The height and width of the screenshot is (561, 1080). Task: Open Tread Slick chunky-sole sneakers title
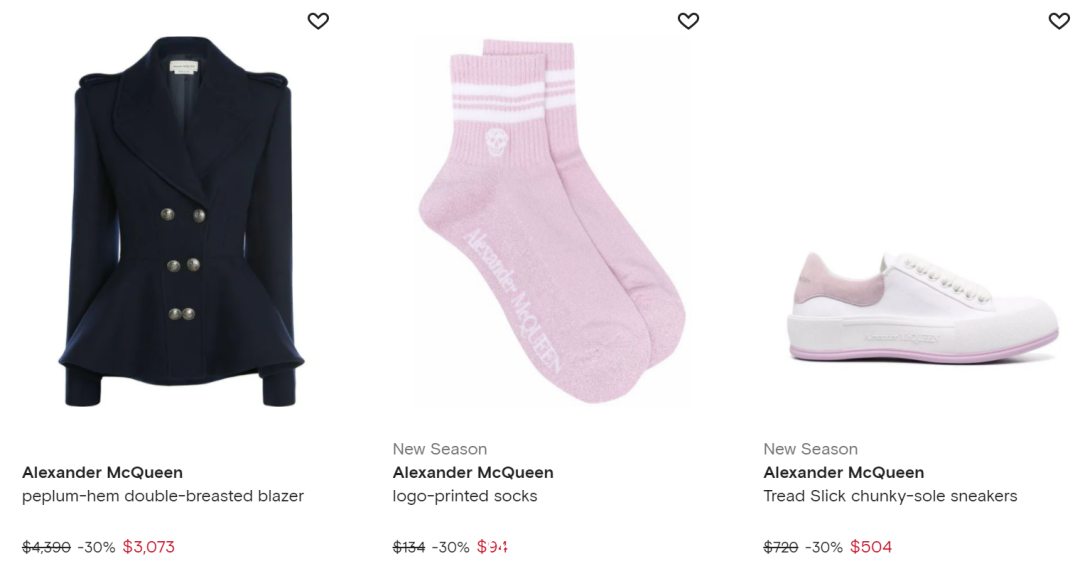coord(890,496)
